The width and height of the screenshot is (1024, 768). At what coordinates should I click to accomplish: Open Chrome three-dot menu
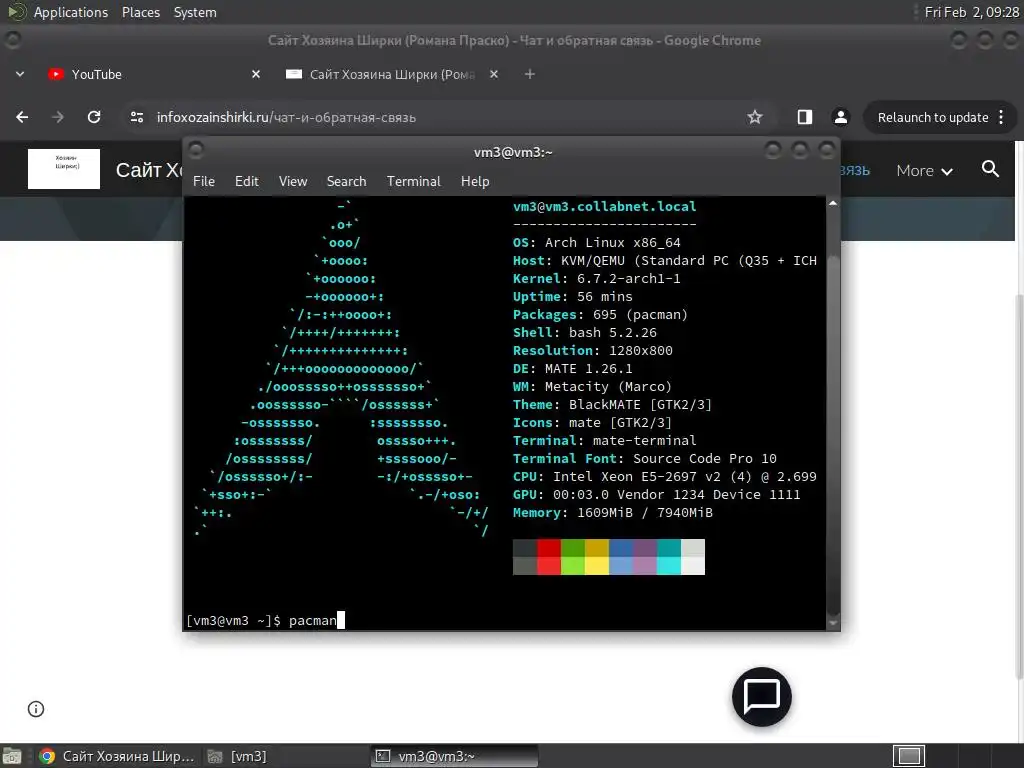pyautogui.click(x=1001, y=117)
